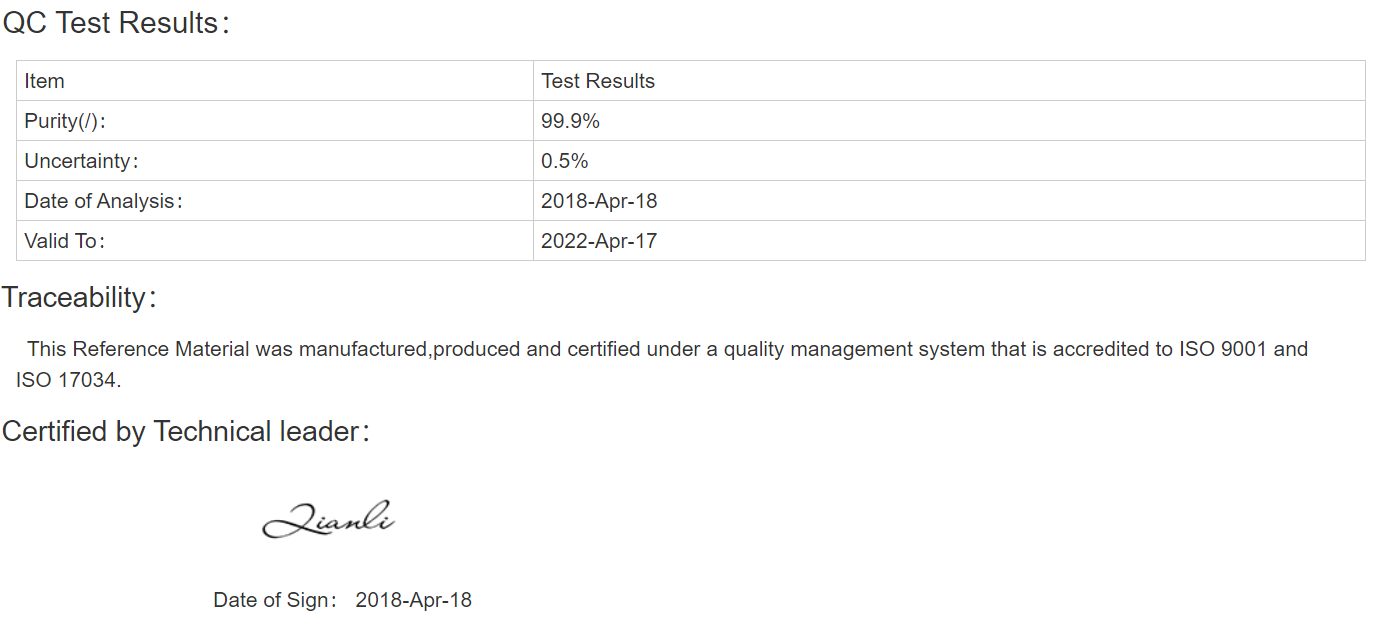Click the Uncertainty row label
Image resolution: width=1375 pixels, height=630 pixels.
(x=82, y=161)
